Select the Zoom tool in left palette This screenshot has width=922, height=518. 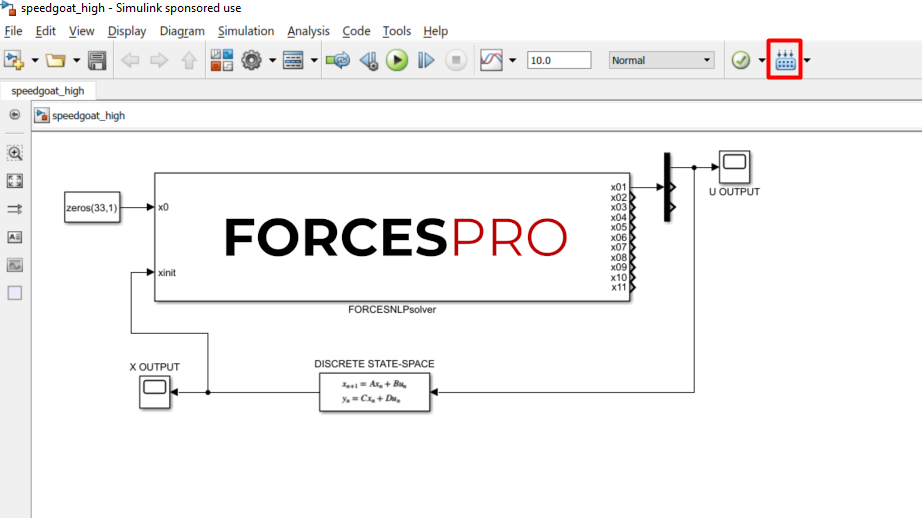click(15, 153)
